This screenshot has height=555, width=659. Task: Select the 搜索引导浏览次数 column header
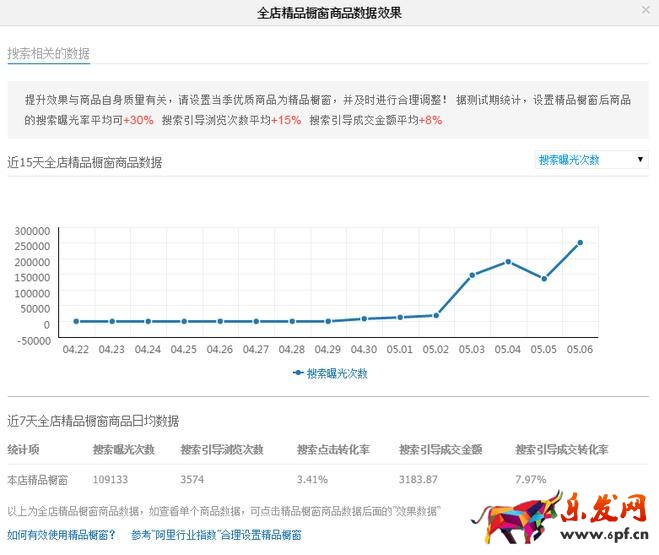click(222, 450)
